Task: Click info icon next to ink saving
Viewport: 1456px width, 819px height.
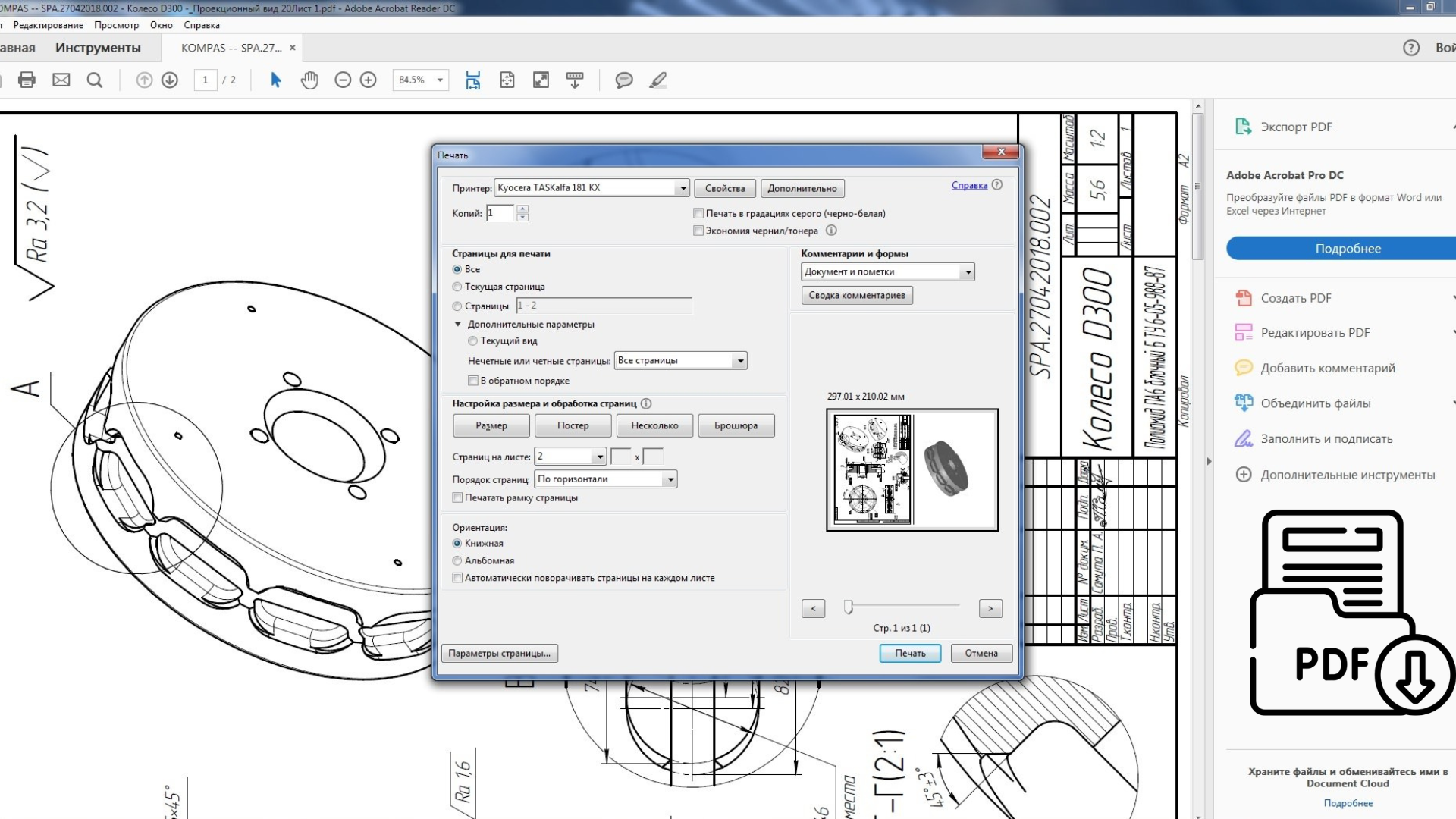Action: 831,231
